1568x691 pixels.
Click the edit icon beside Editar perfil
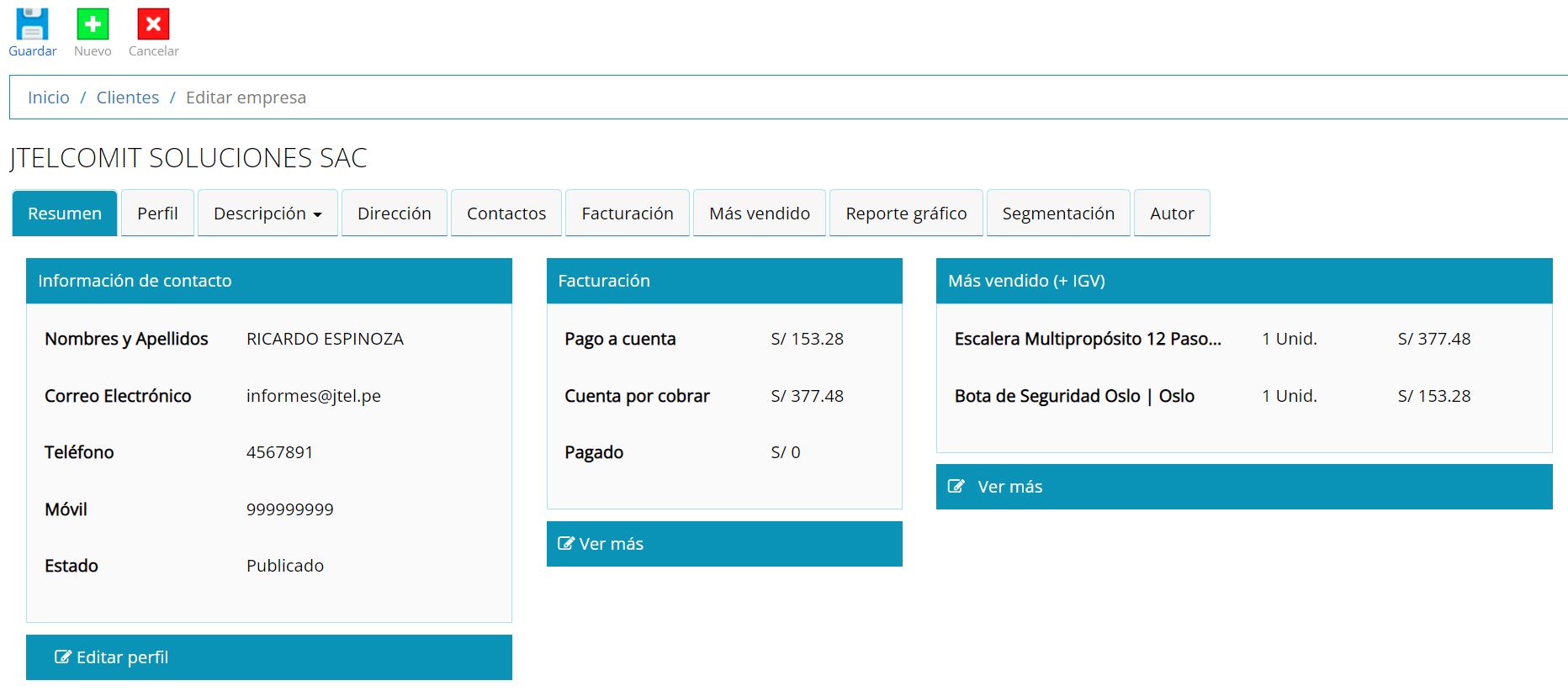[x=63, y=657]
